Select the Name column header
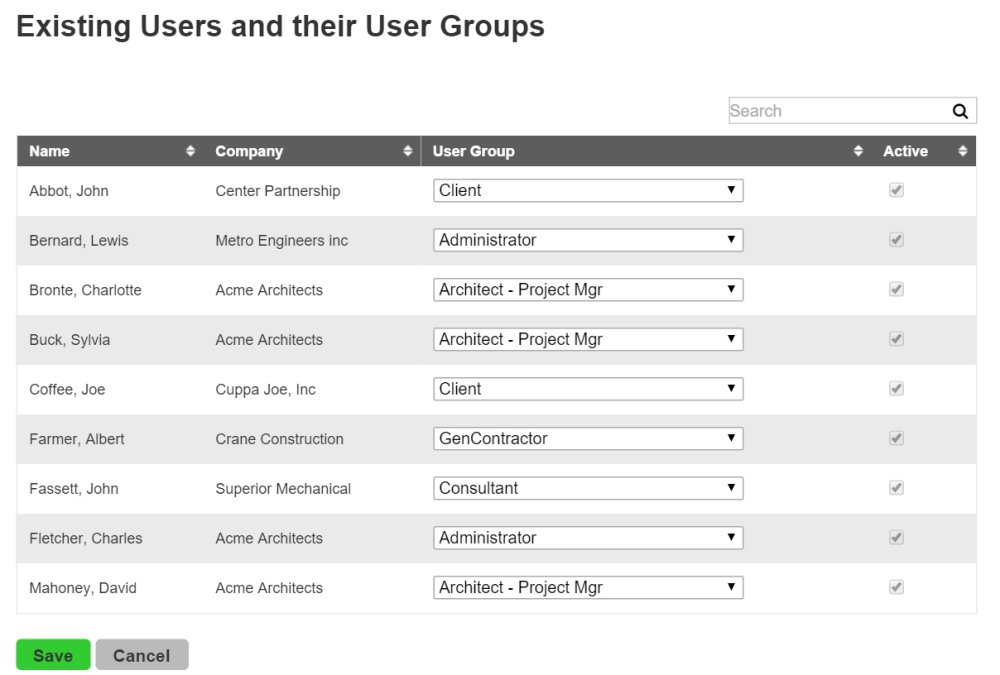Viewport: 1000px width, 675px height. pos(48,151)
